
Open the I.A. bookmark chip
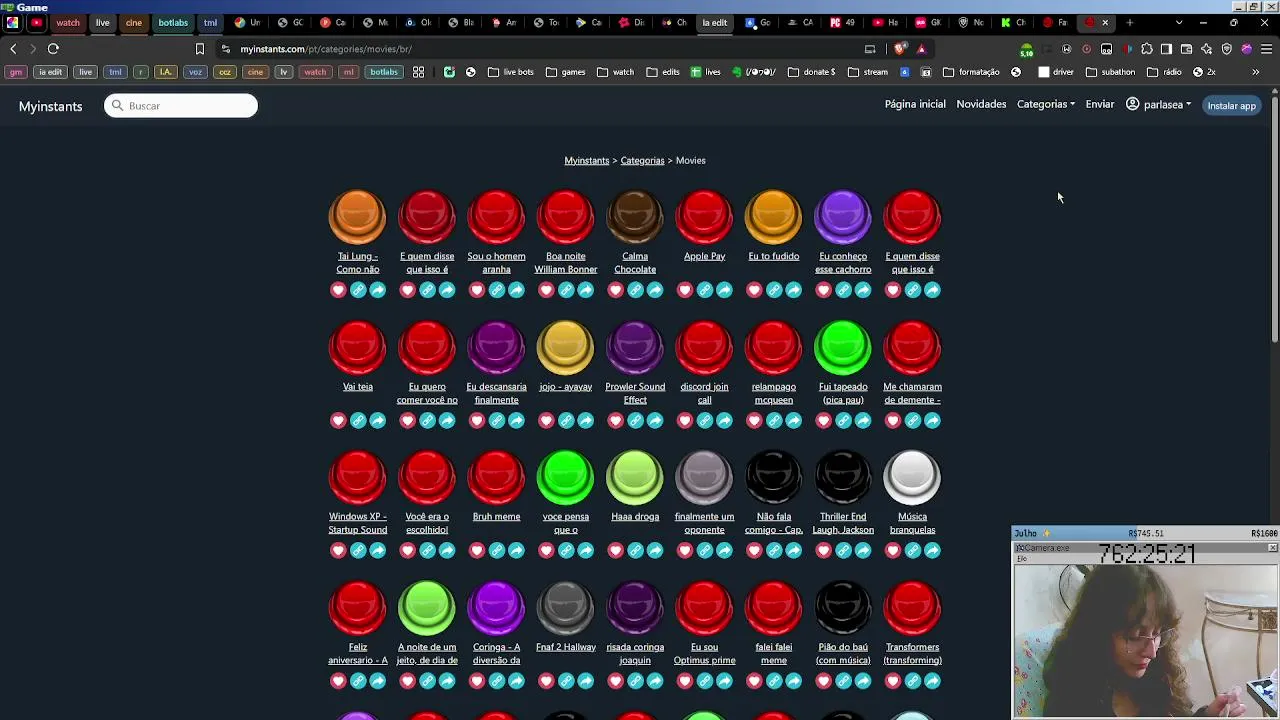pyautogui.click(x=166, y=72)
